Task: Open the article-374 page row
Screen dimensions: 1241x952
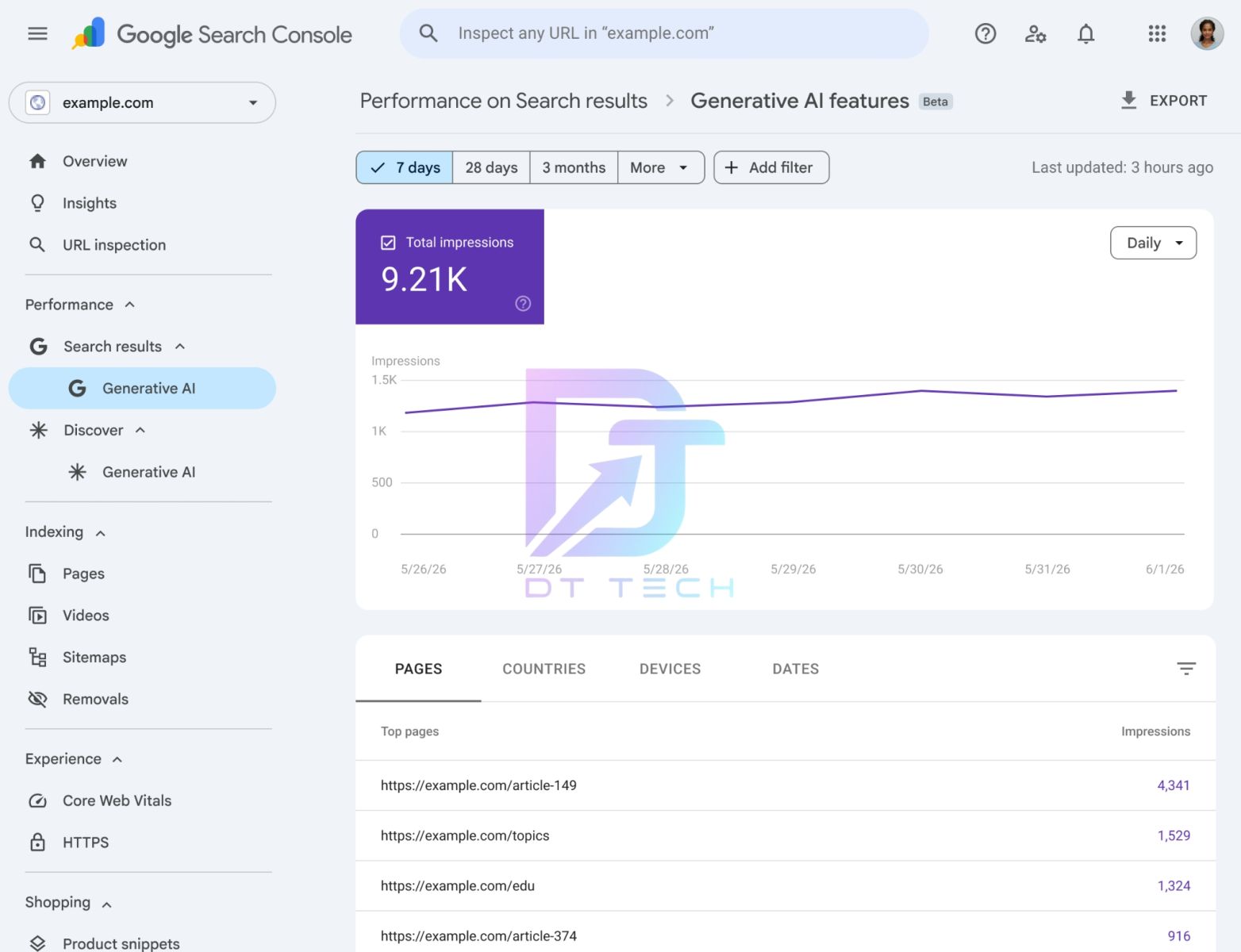Action: (x=785, y=933)
